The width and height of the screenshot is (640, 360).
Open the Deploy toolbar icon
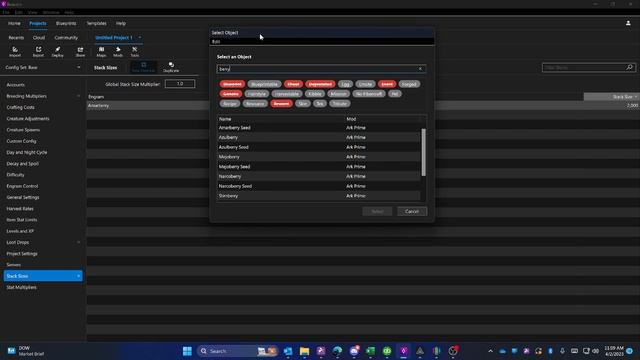[x=58, y=52]
